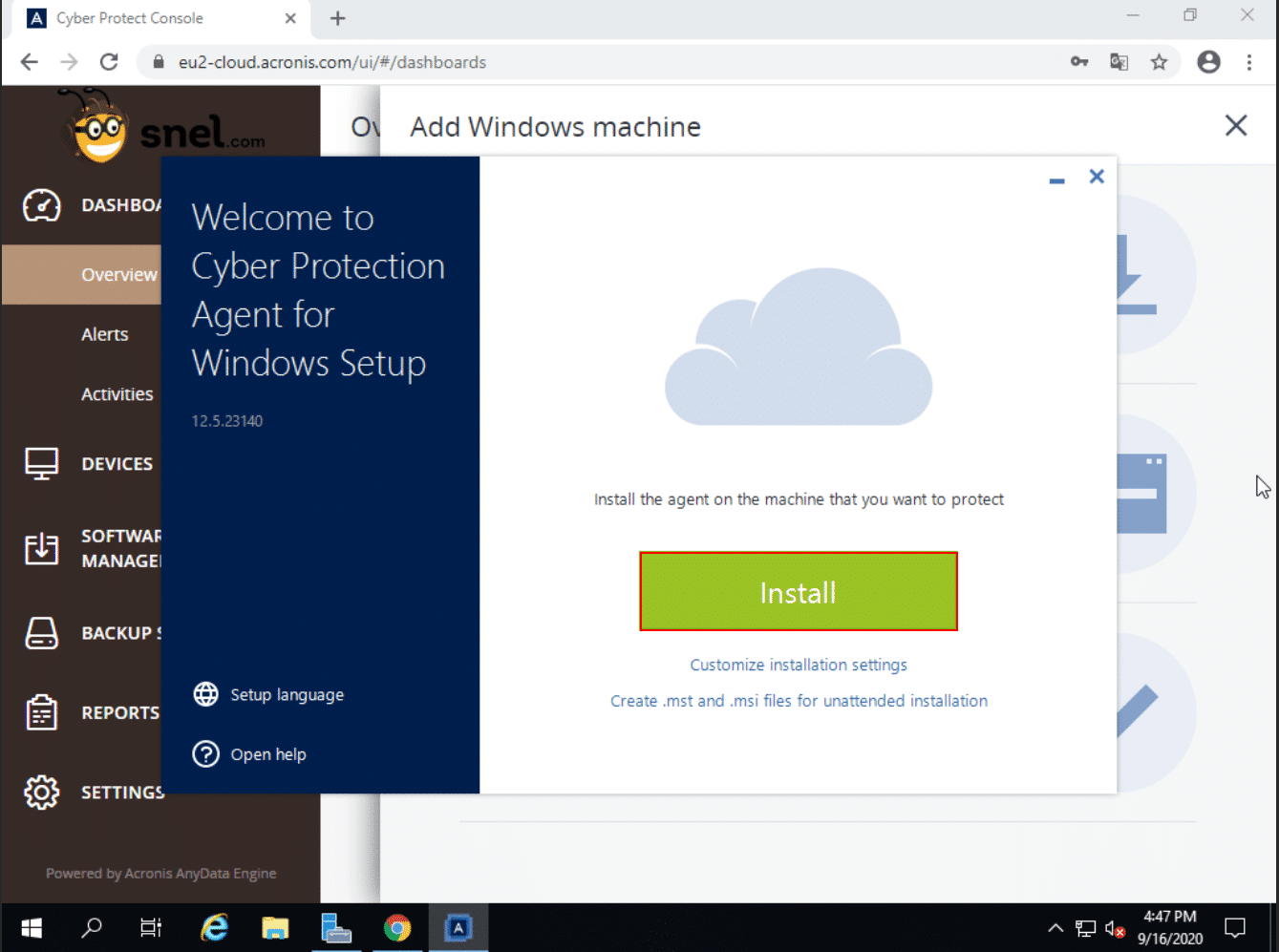Open the Software Management icon
This screenshot has width=1279, height=952.
(x=42, y=548)
